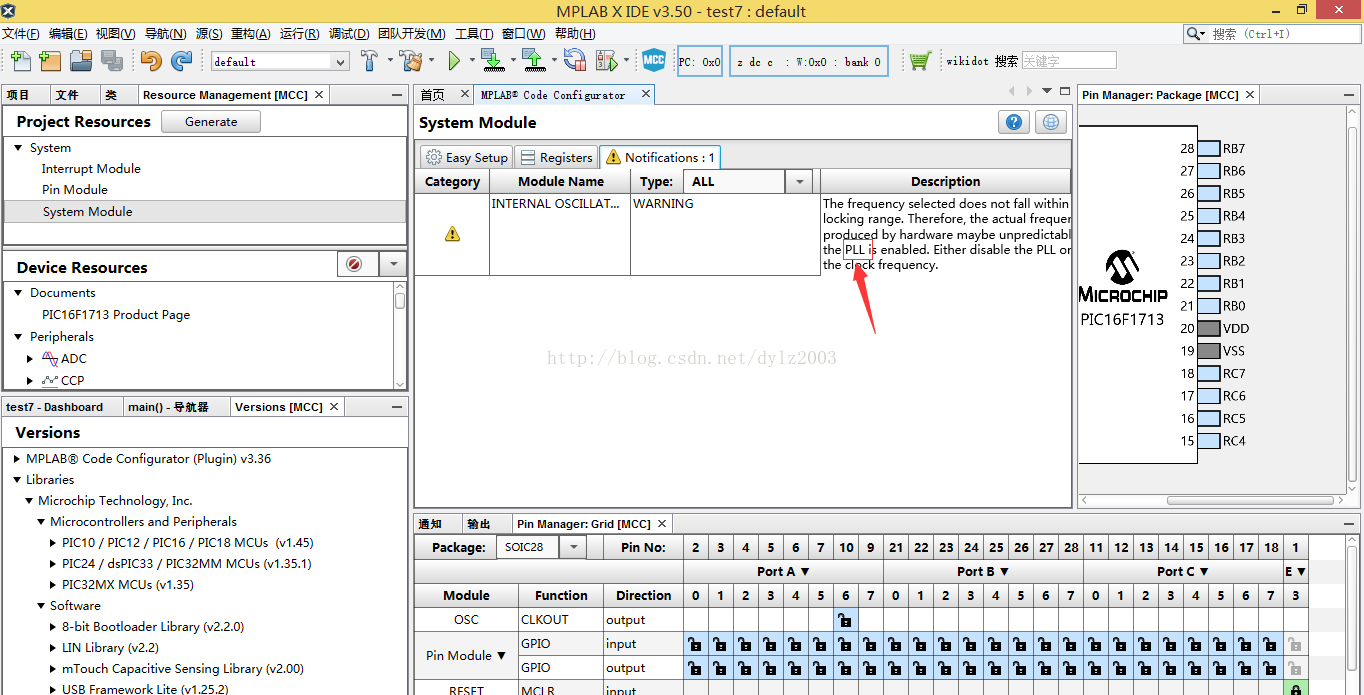Toggle GPIO input lock on Port B 0
Image resolution: width=1364 pixels, height=695 pixels.
(895, 644)
